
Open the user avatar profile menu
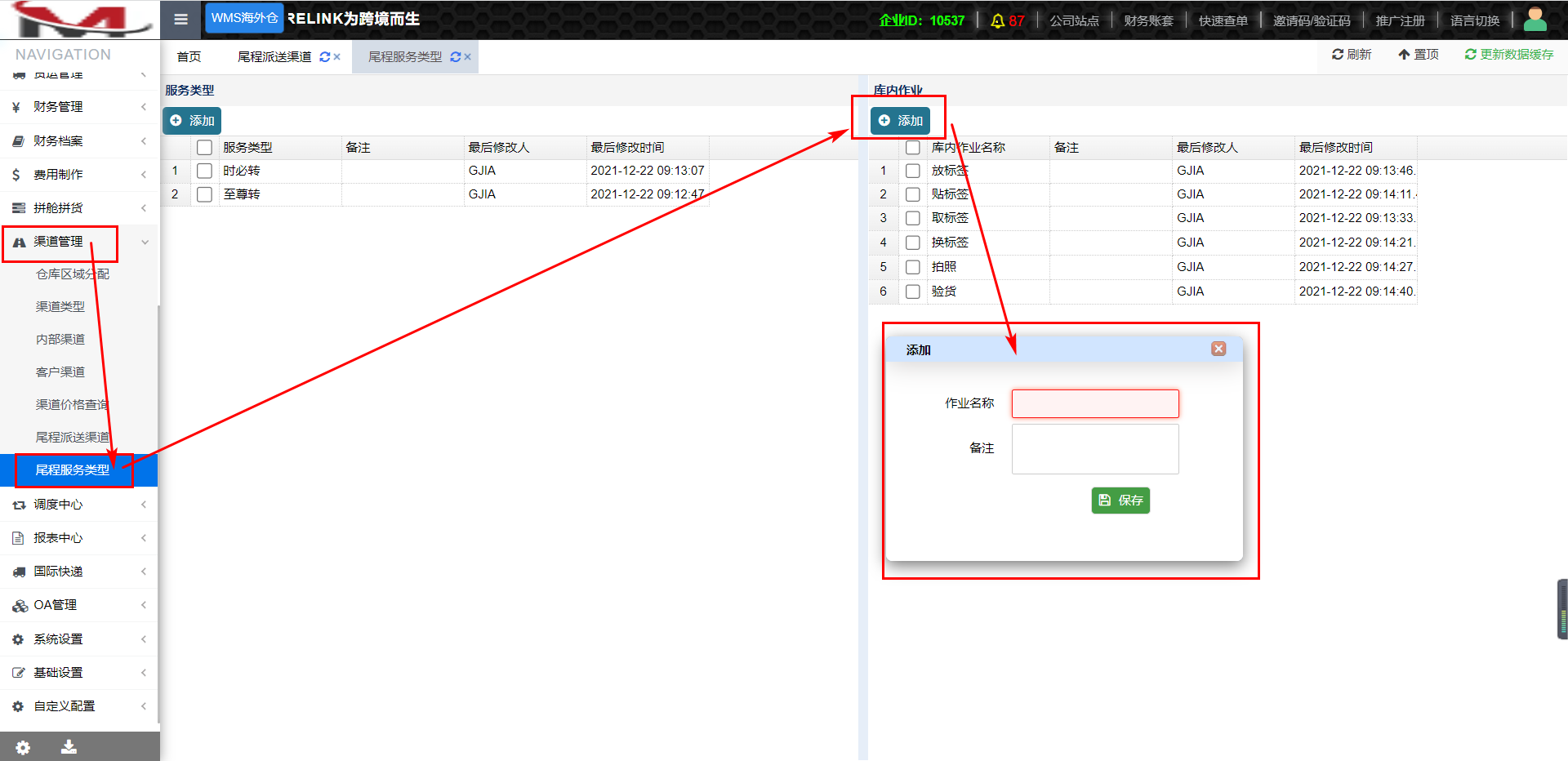pyautogui.click(x=1535, y=19)
